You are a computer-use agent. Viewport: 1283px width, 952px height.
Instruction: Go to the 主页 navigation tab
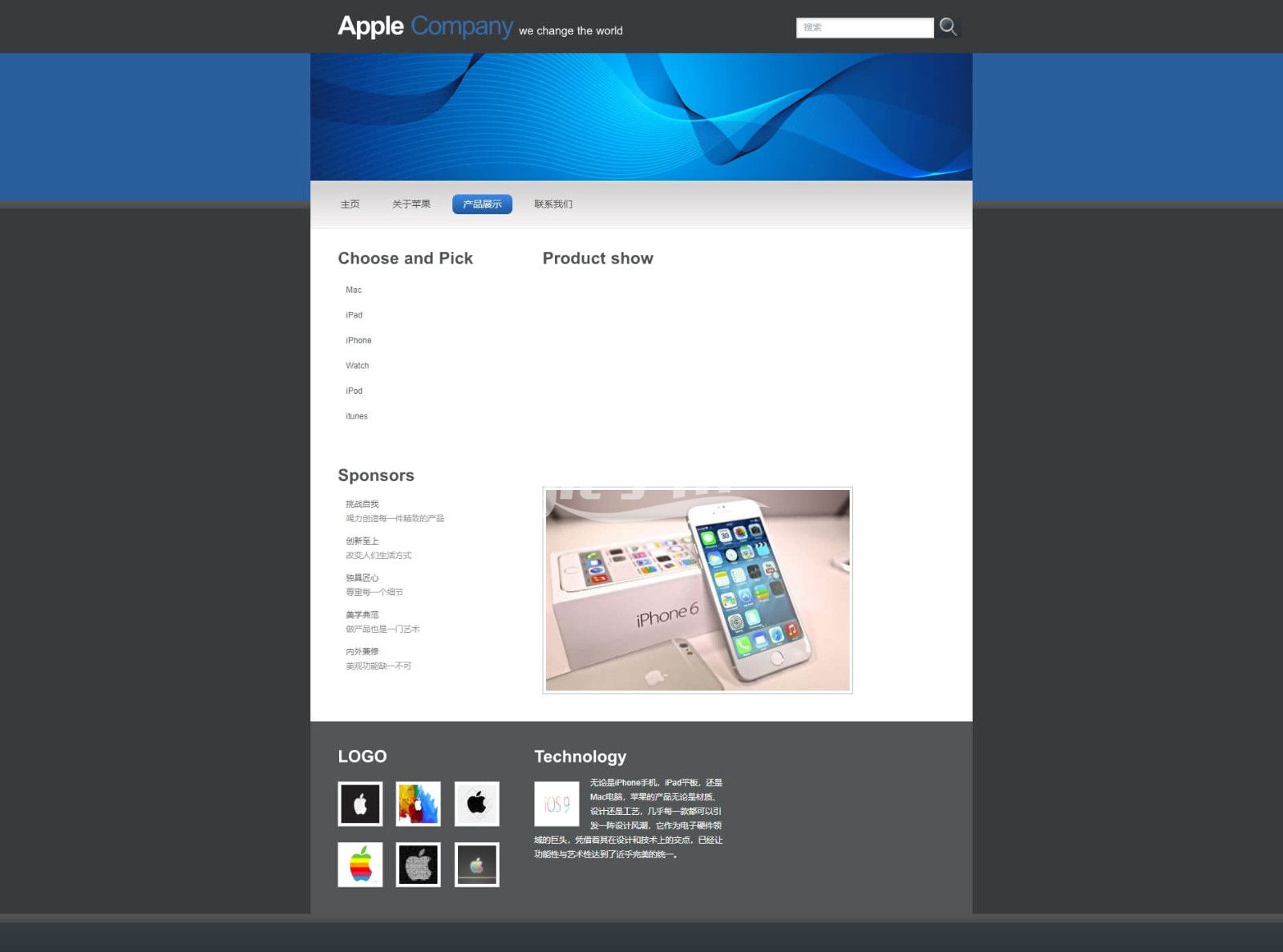(x=350, y=205)
